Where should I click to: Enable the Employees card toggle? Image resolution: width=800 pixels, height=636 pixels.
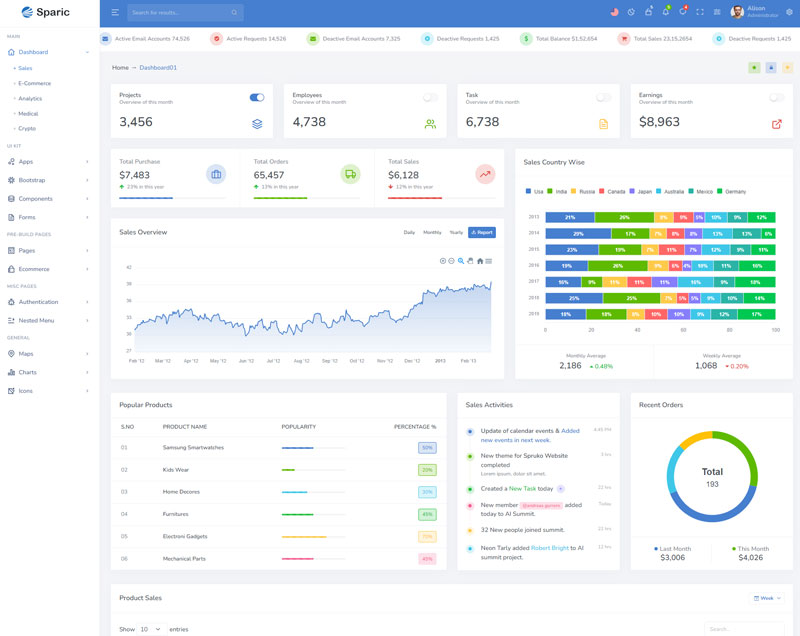[430, 98]
